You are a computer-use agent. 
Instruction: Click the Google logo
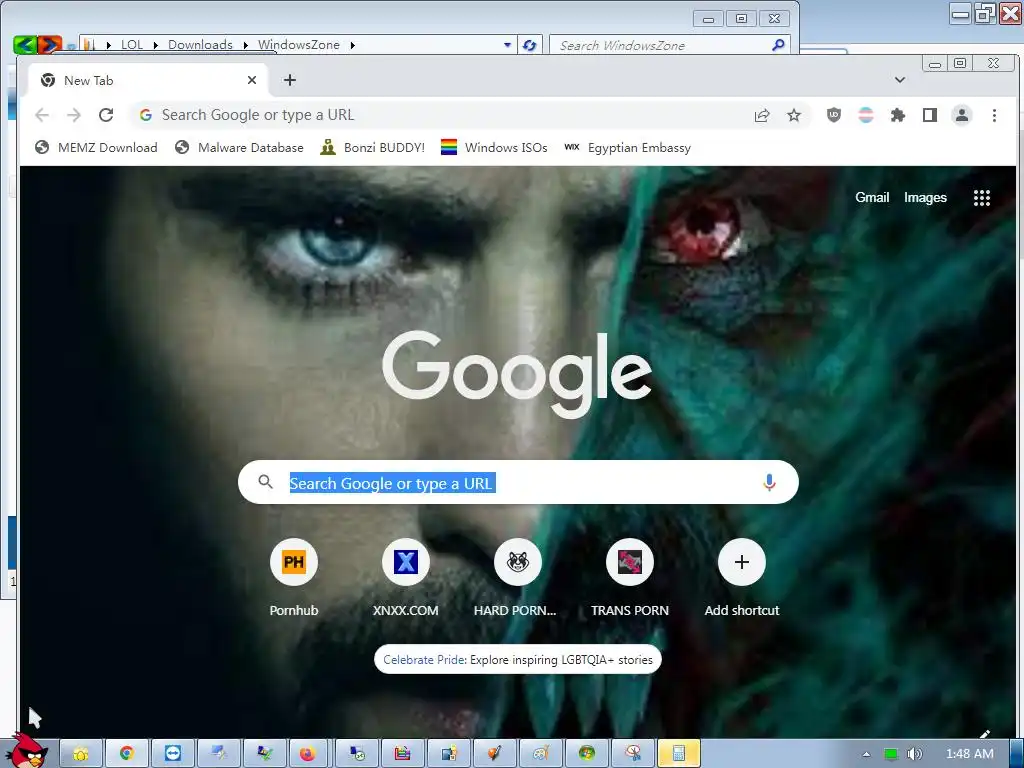517,373
